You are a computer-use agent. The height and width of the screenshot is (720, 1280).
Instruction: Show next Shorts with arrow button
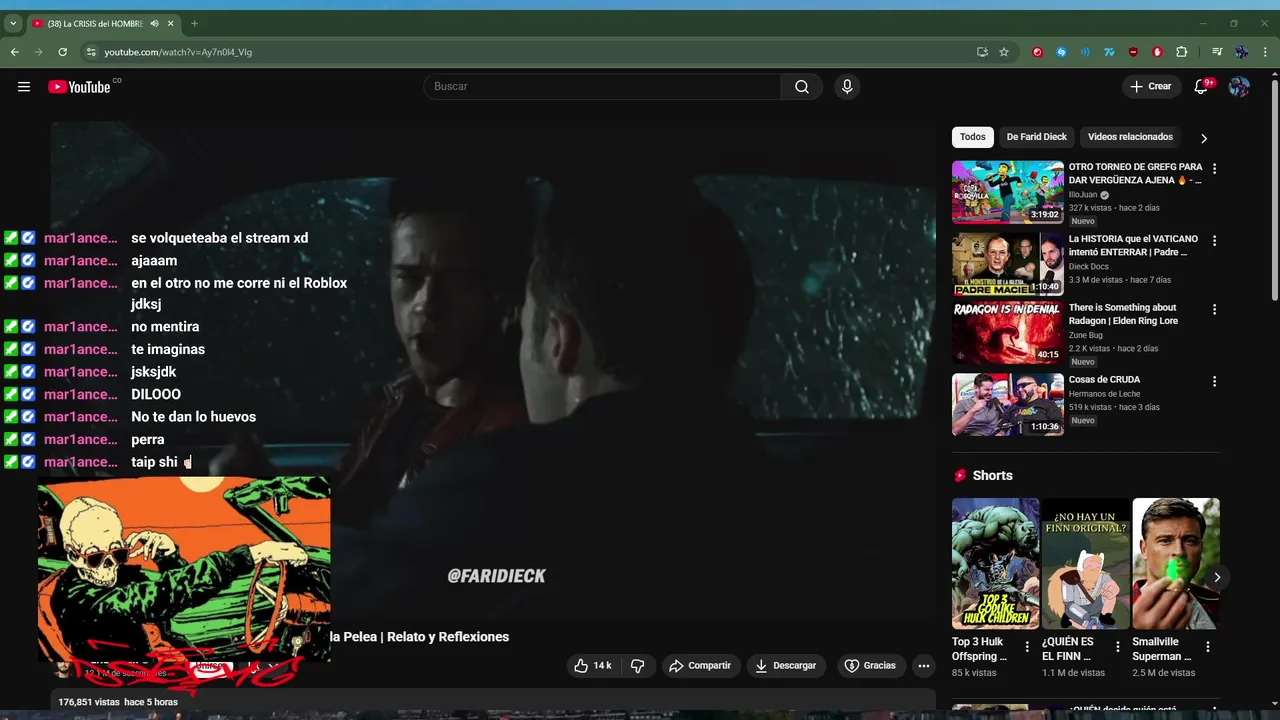point(1217,577)
